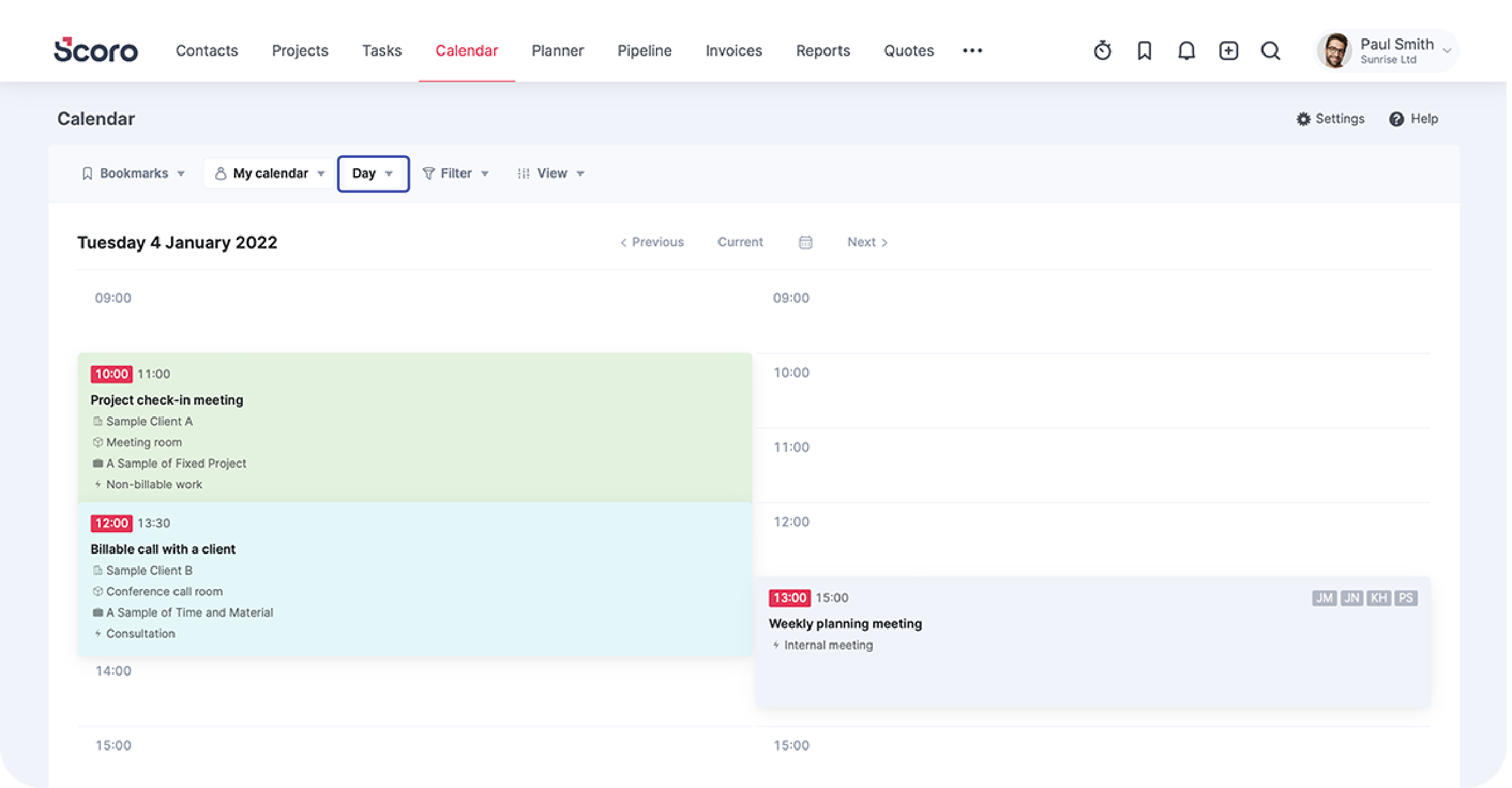Click the 14:00 slot in left column
Viewport: 1512px width, 788px height.
[x=415, y=691]
